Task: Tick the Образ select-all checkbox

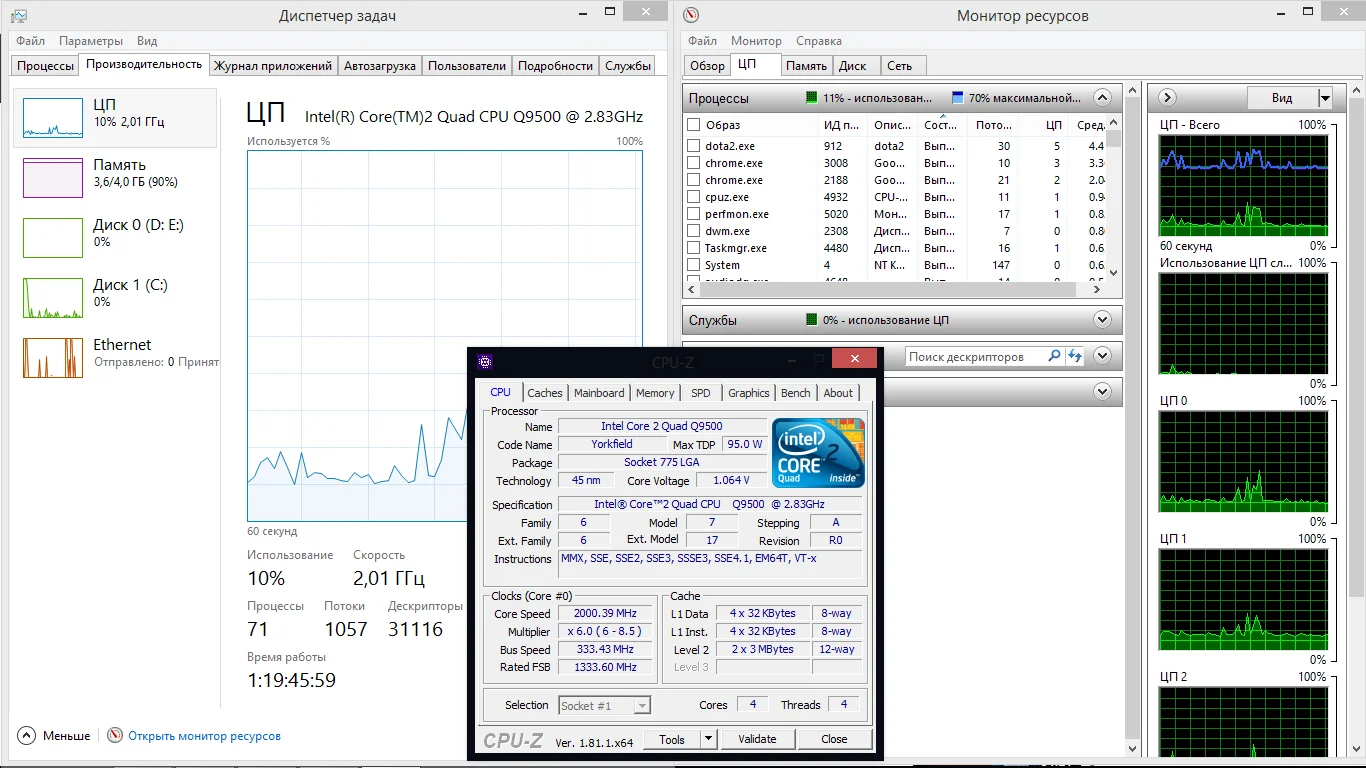Action: (x=693, y=125)
